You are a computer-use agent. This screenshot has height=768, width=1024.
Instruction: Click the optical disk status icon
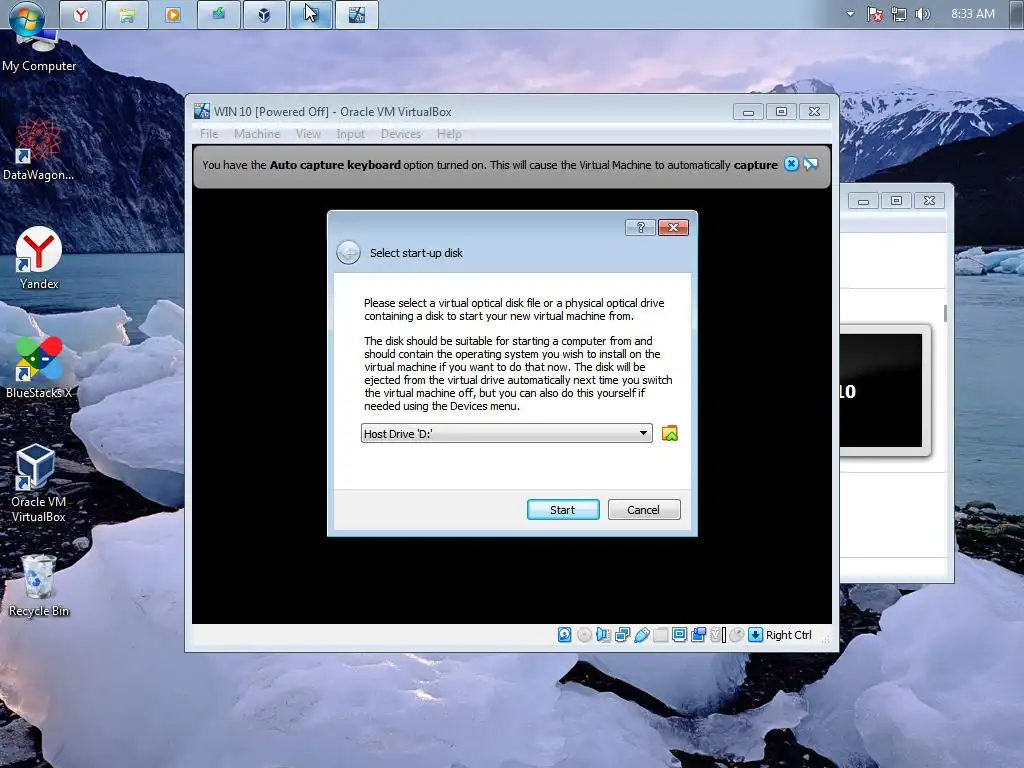[584, 635]
